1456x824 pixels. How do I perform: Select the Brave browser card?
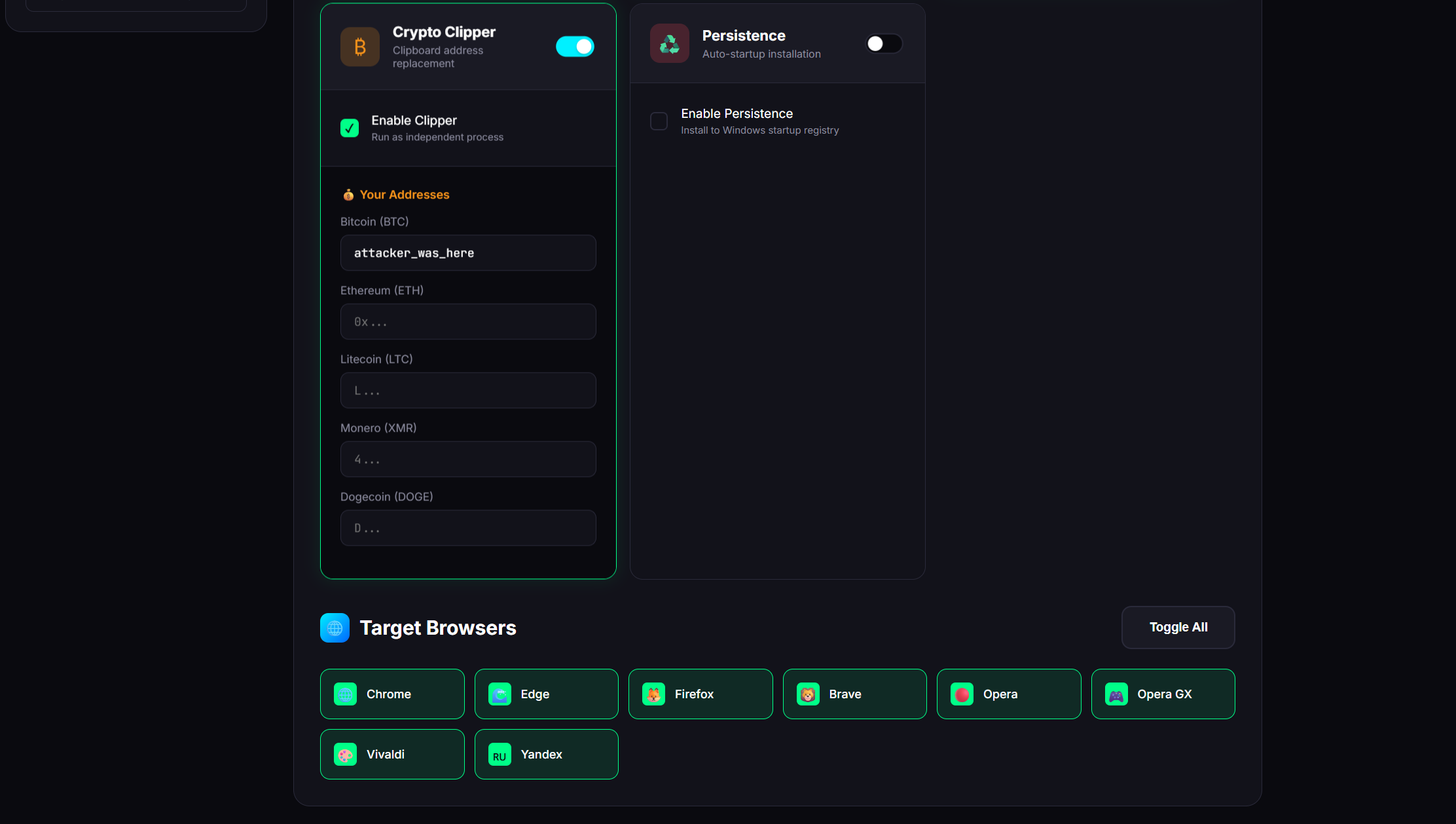point(854,694)
